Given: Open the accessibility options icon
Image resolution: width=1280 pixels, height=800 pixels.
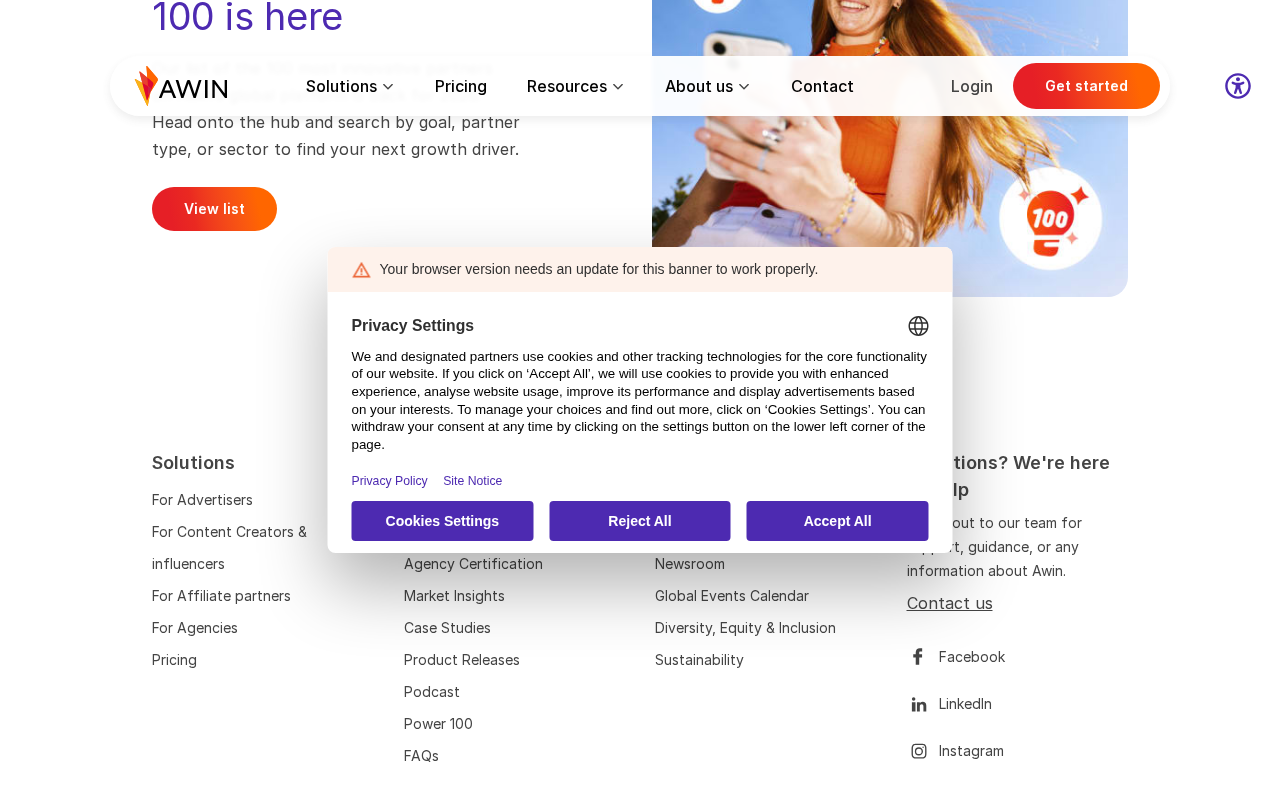Looking at the screenshot, I should click(x=1238, y=86).
